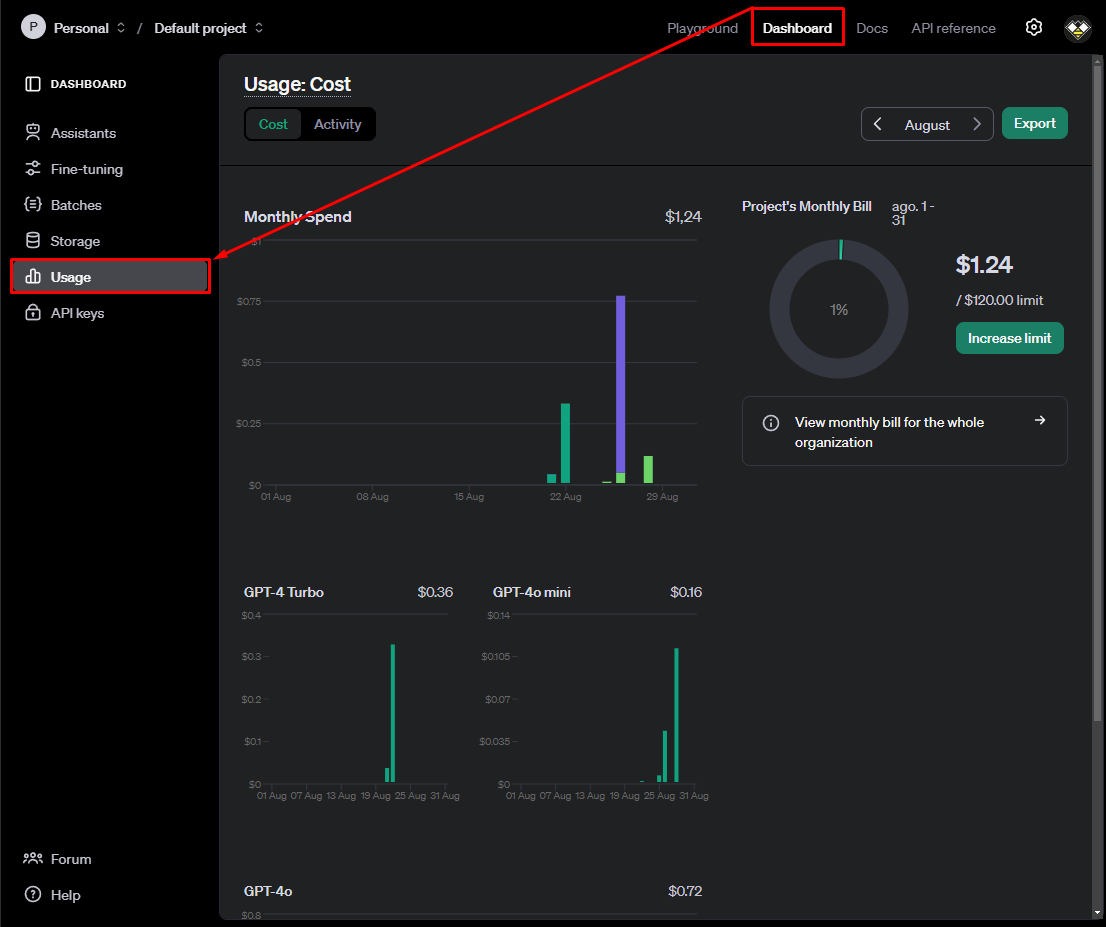This screenshot has height=927, width=1106.
Task: Open View monthly bill for whole organization
Action: [904, 431]
